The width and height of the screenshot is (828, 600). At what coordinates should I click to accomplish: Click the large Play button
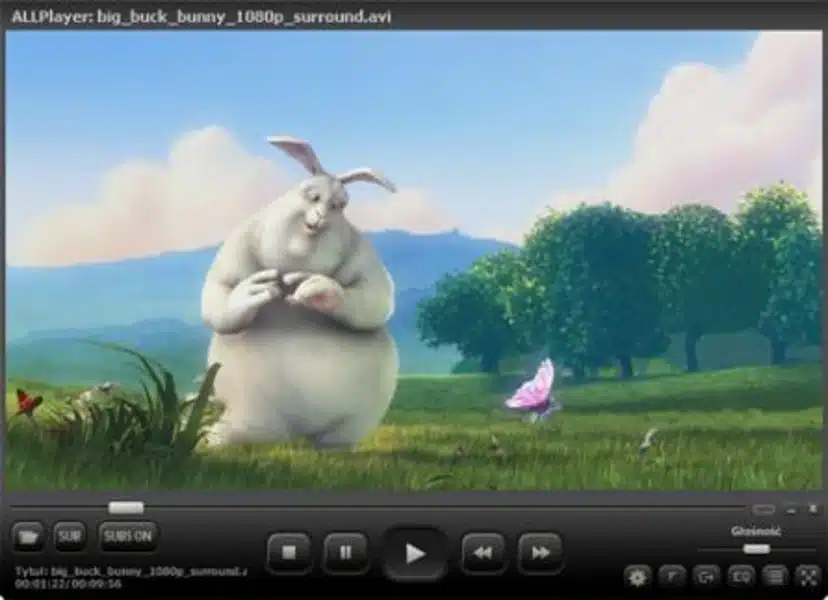(x=415, y=553)
